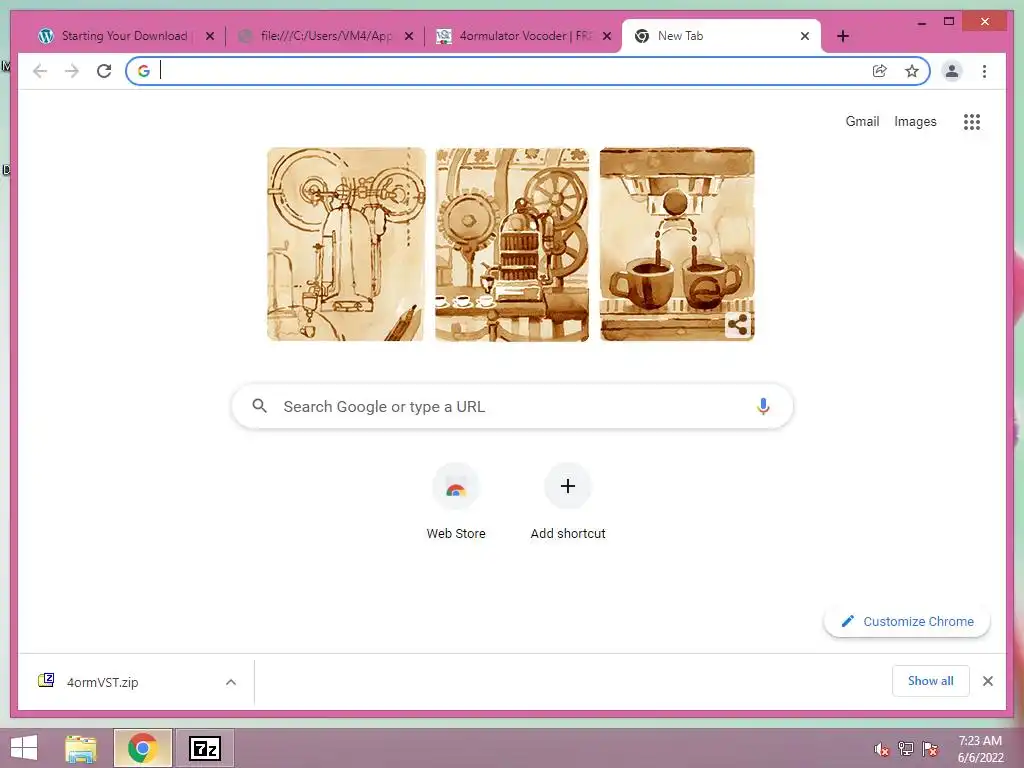
Task: Open the middle Doodle panel with gears
Action: 512,244
